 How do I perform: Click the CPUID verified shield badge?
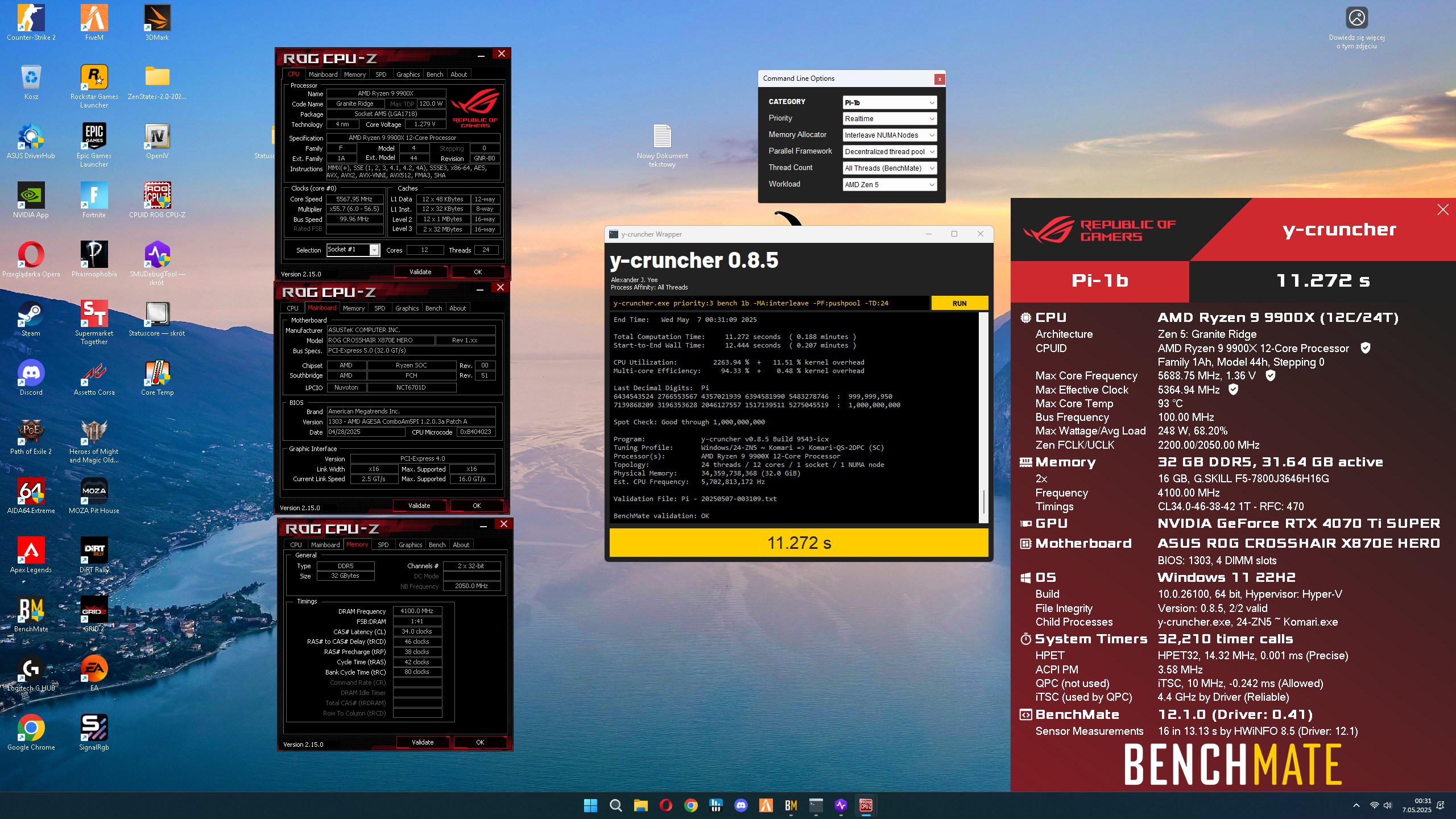click(1365, 348)
